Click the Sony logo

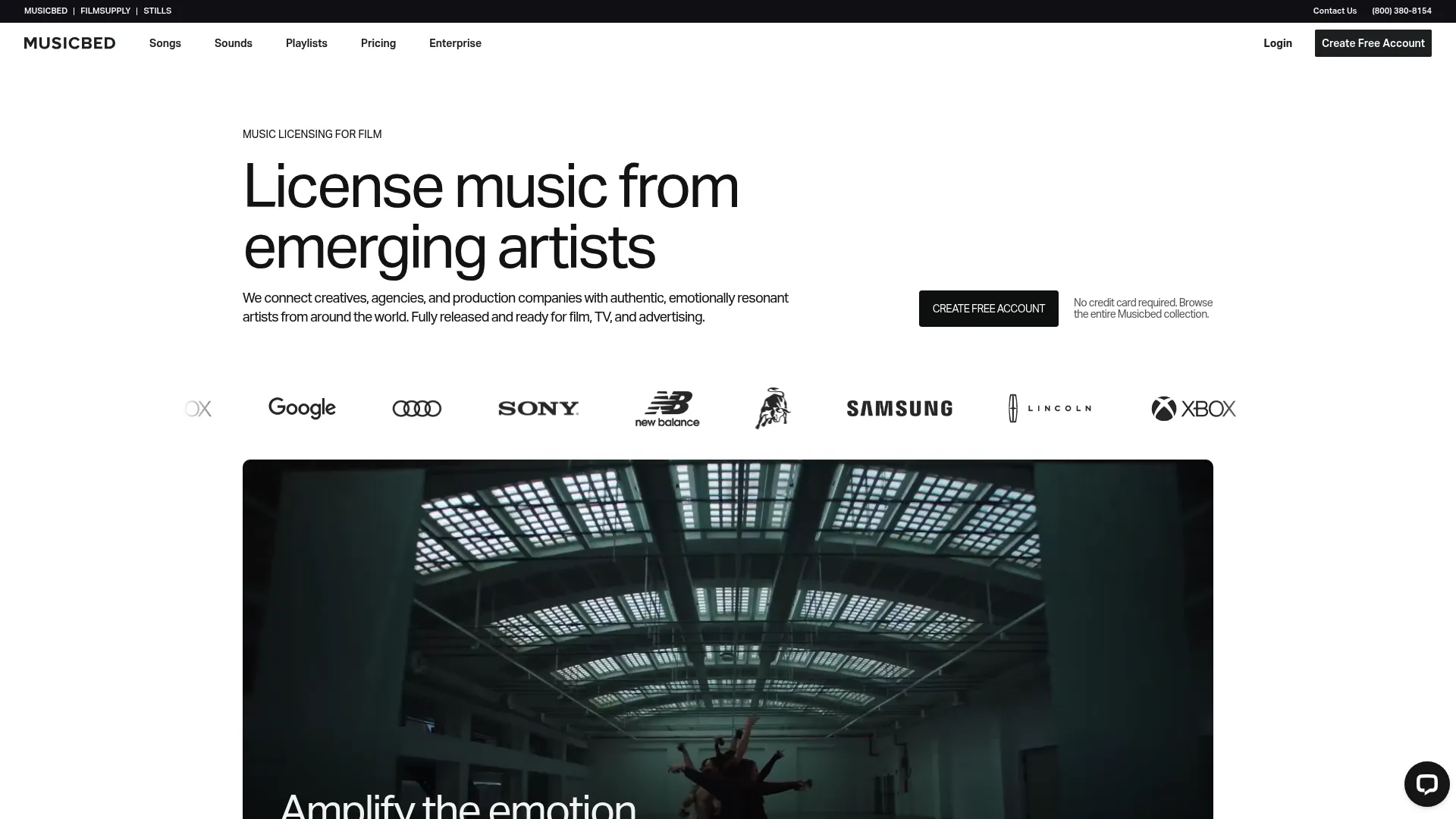pos(538,409)
